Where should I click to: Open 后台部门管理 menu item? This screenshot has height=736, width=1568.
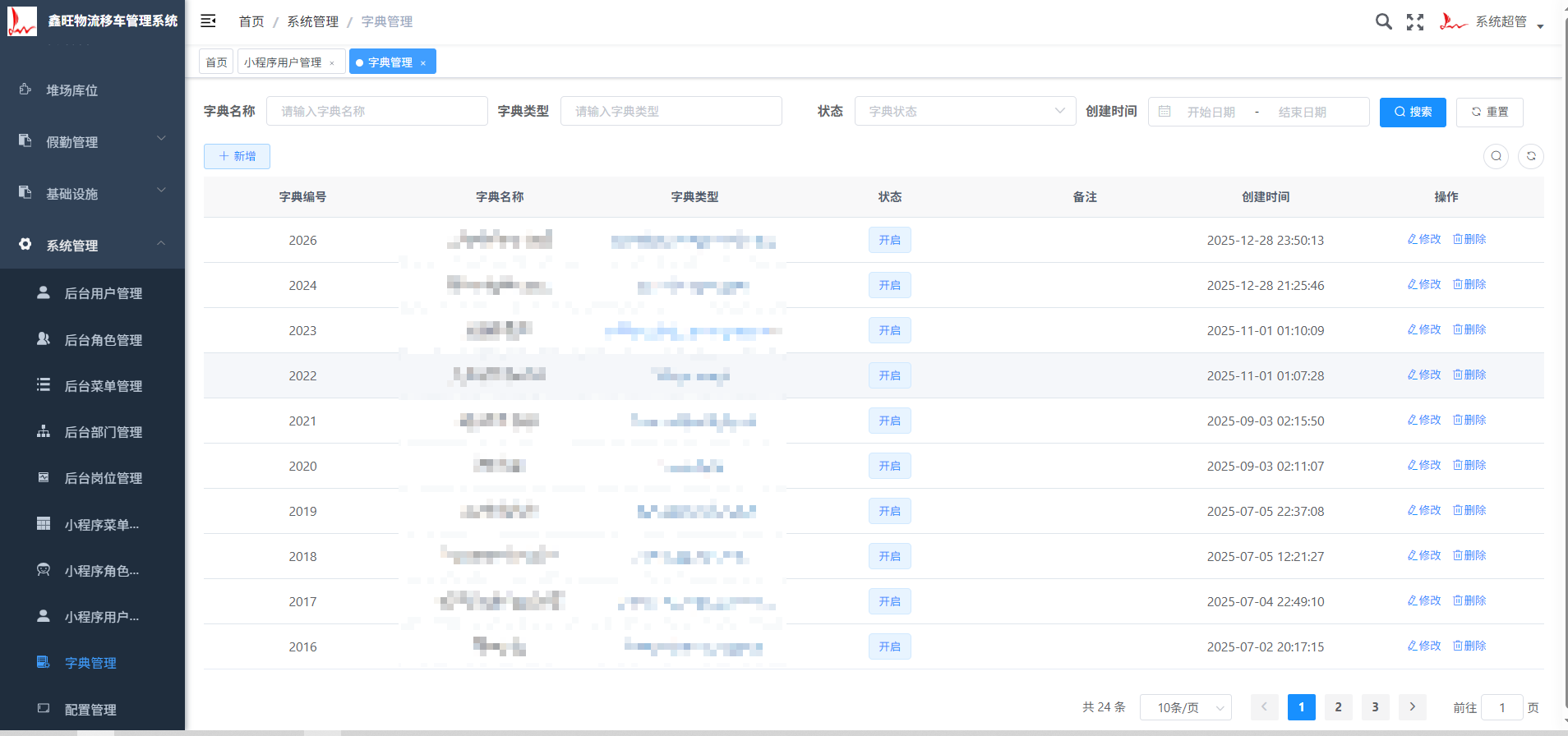(x=92, y=432)
